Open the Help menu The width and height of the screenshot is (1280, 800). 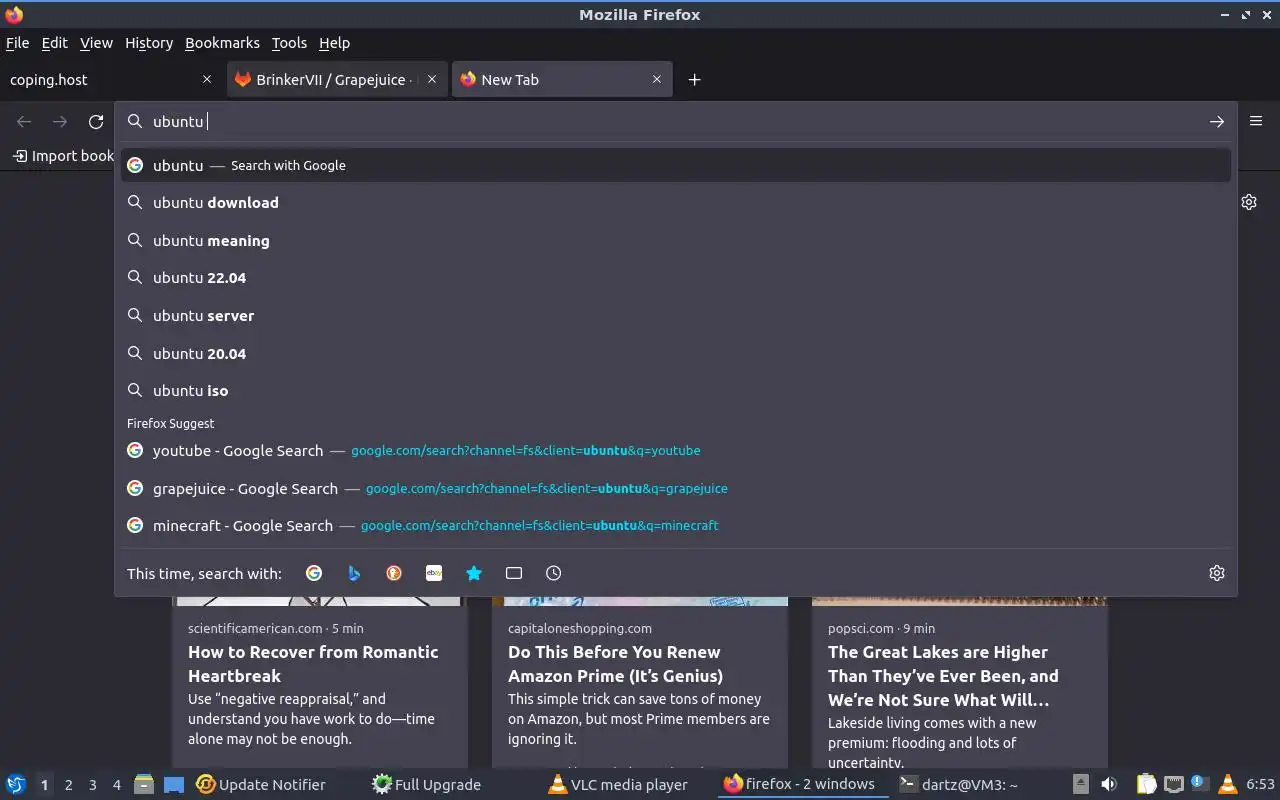334,43
